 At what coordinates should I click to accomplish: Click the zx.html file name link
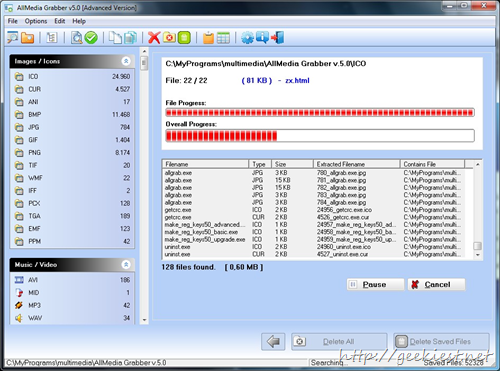click(297, 80)
